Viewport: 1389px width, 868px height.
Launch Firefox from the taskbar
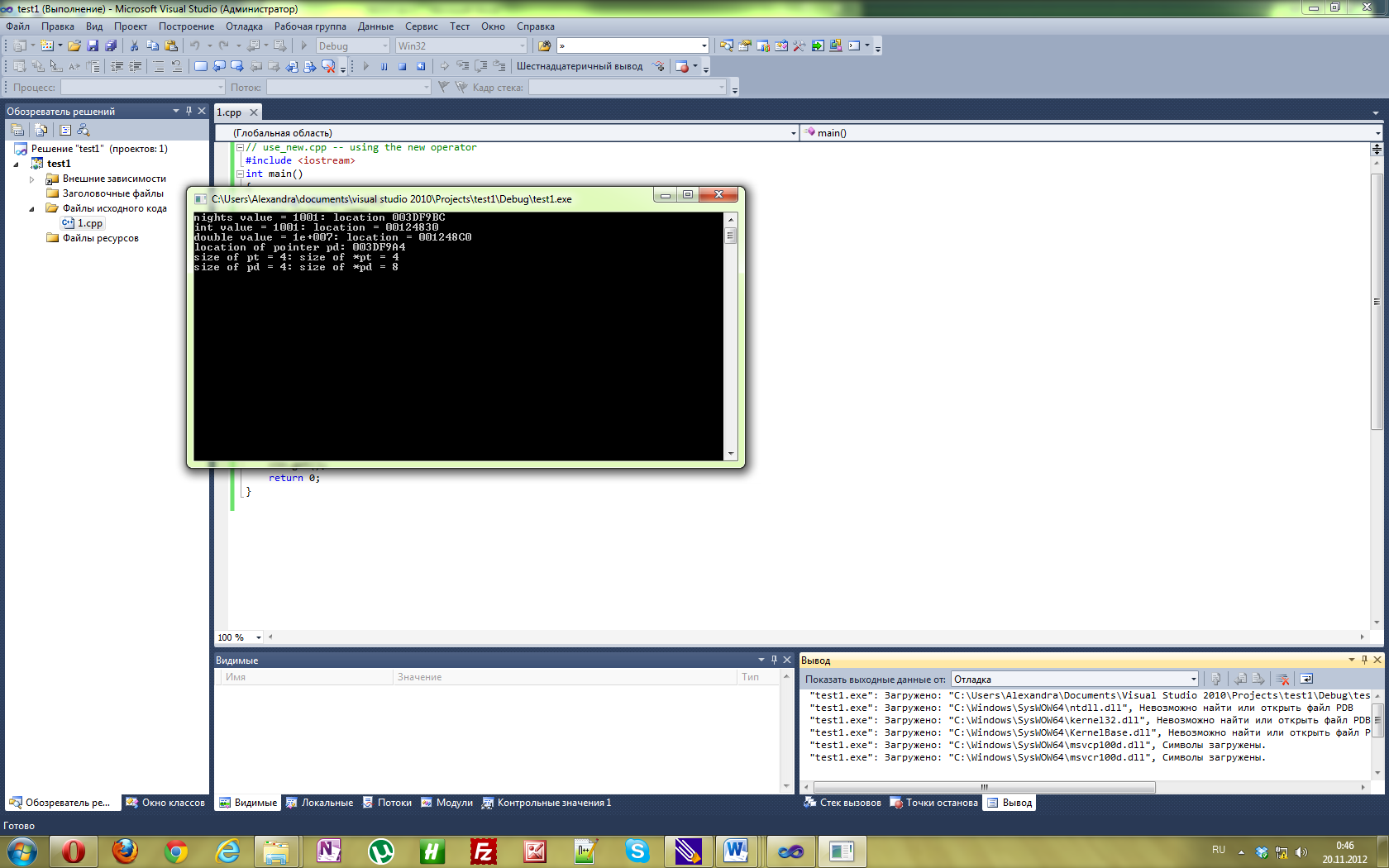[125, 851]
